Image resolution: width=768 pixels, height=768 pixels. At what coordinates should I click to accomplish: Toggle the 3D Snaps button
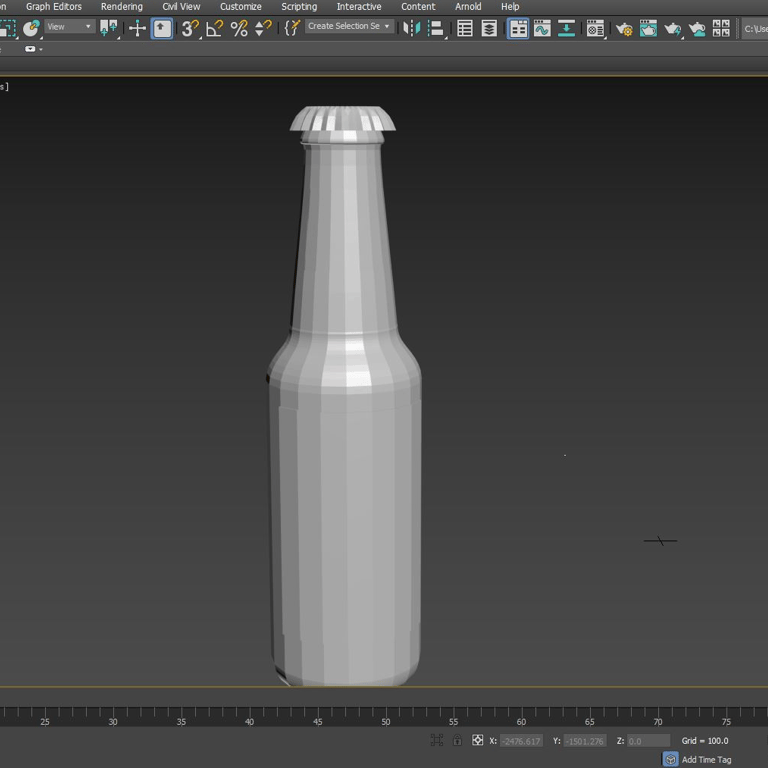tap(190, 28)
